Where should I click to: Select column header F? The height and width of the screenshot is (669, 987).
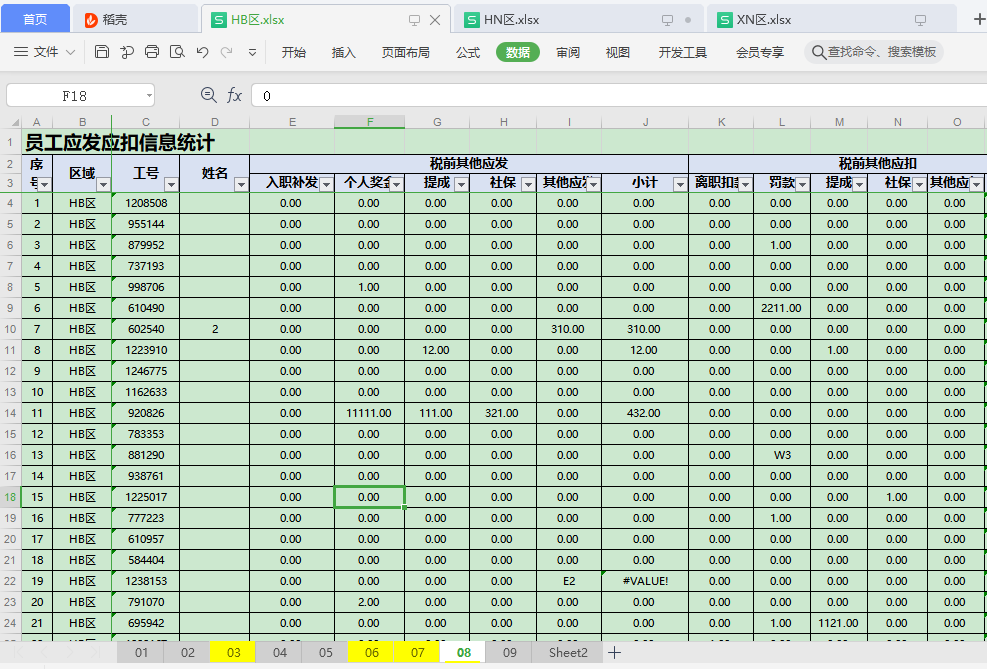[x=369, y=122]
